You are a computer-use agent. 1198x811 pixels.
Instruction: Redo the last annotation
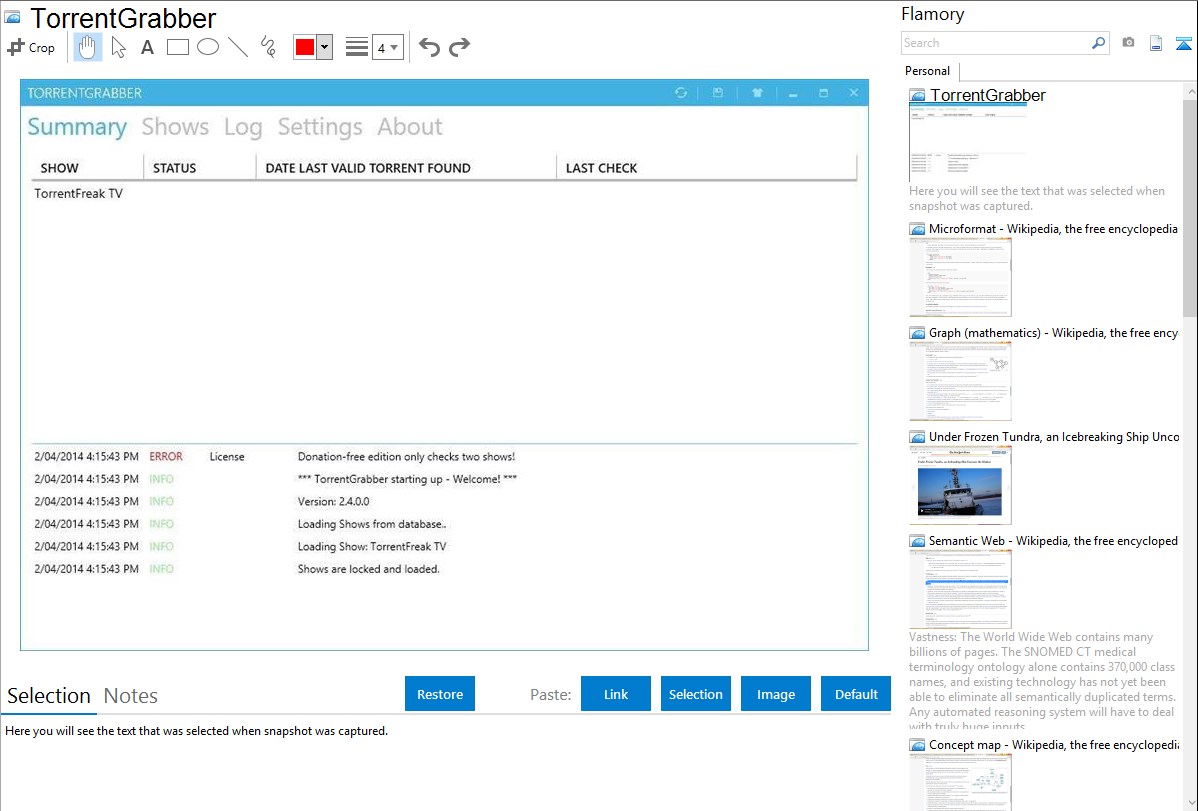tap(459, 47)
